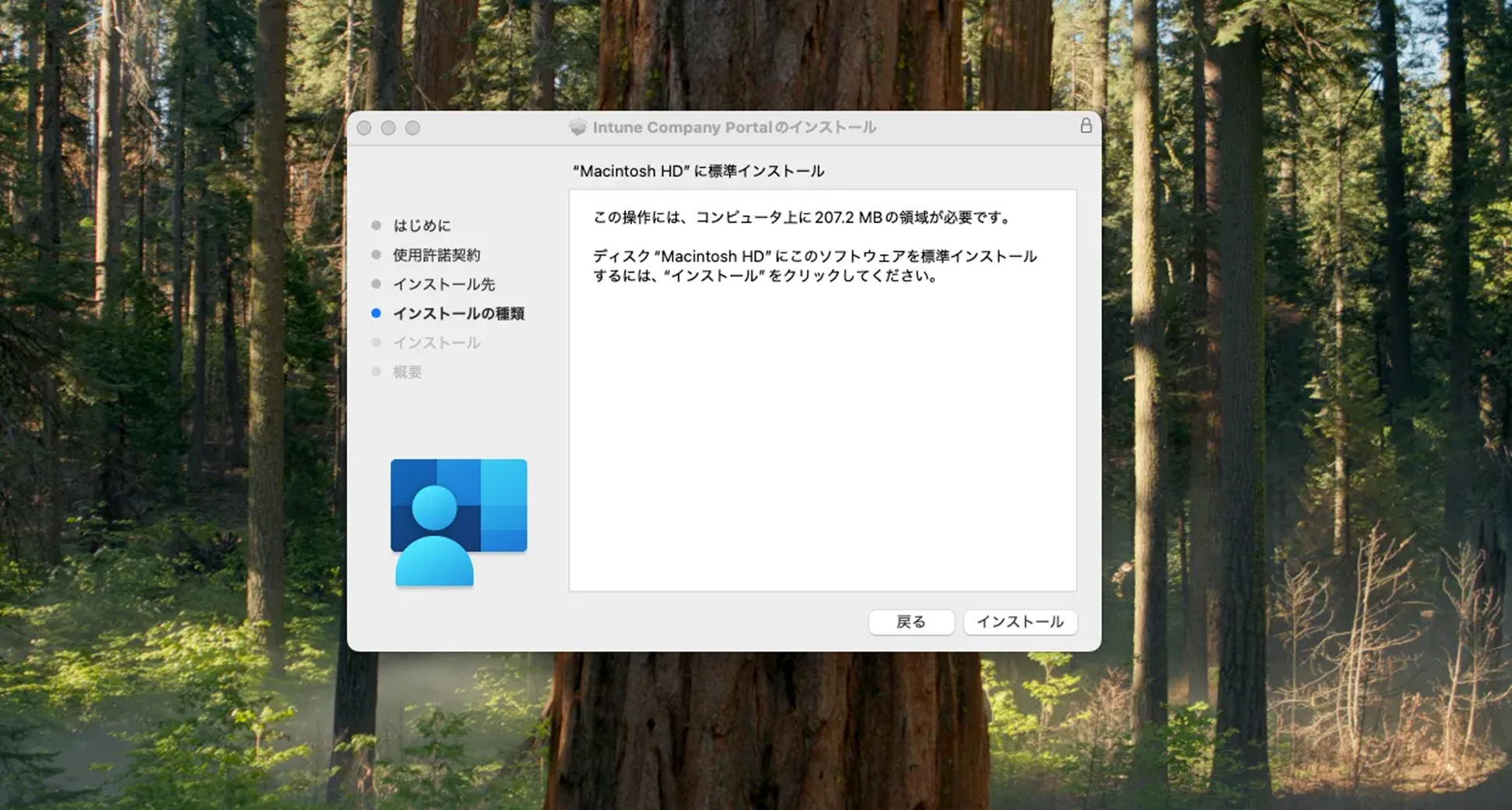Click the ディスク "Macintosh HD" instruction paragraph

click(815, 266)
